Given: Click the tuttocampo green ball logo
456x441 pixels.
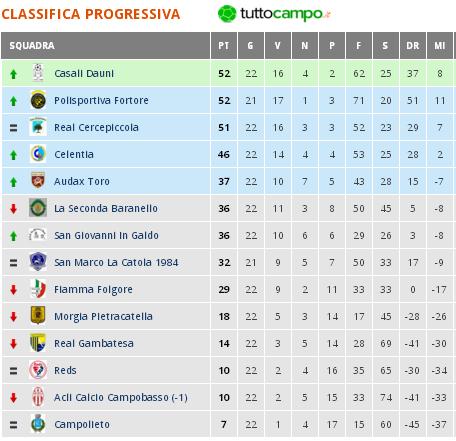Looking at the screenshot, I should click(x=227, y=14).
